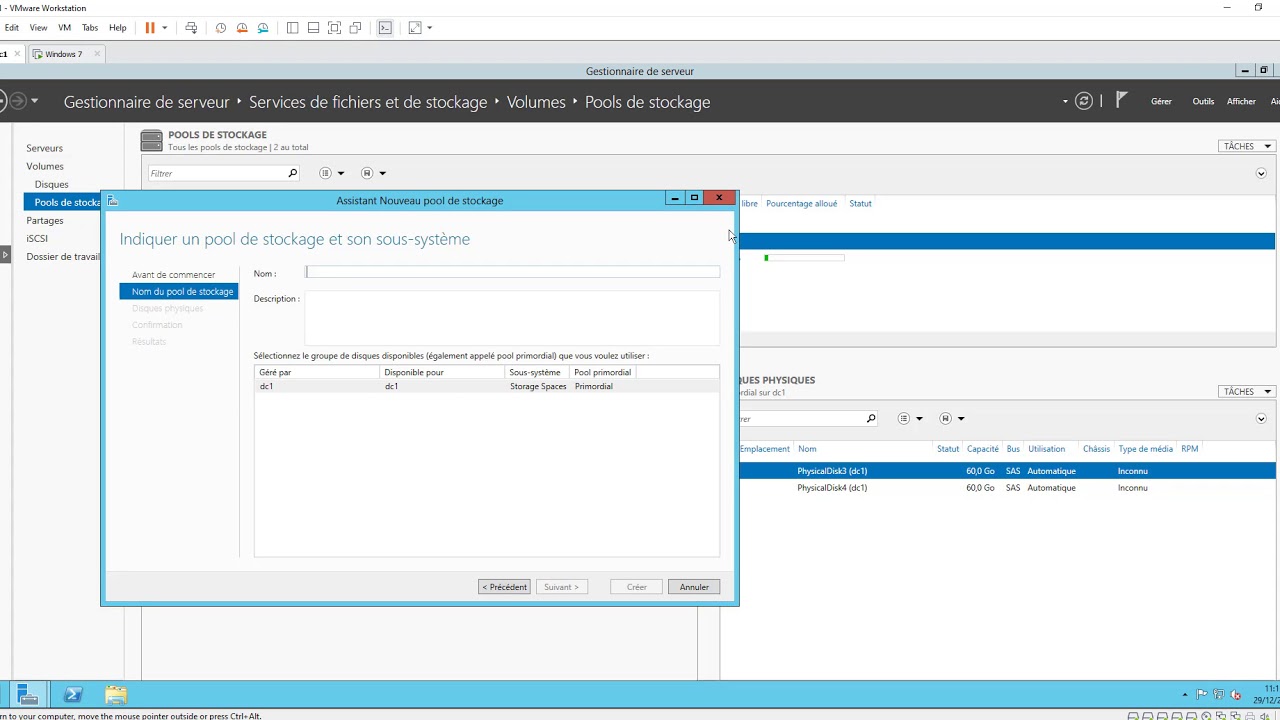1280x720 pixels.
Task: Close the Windows 7 VM tab
Action: [97, 54]
